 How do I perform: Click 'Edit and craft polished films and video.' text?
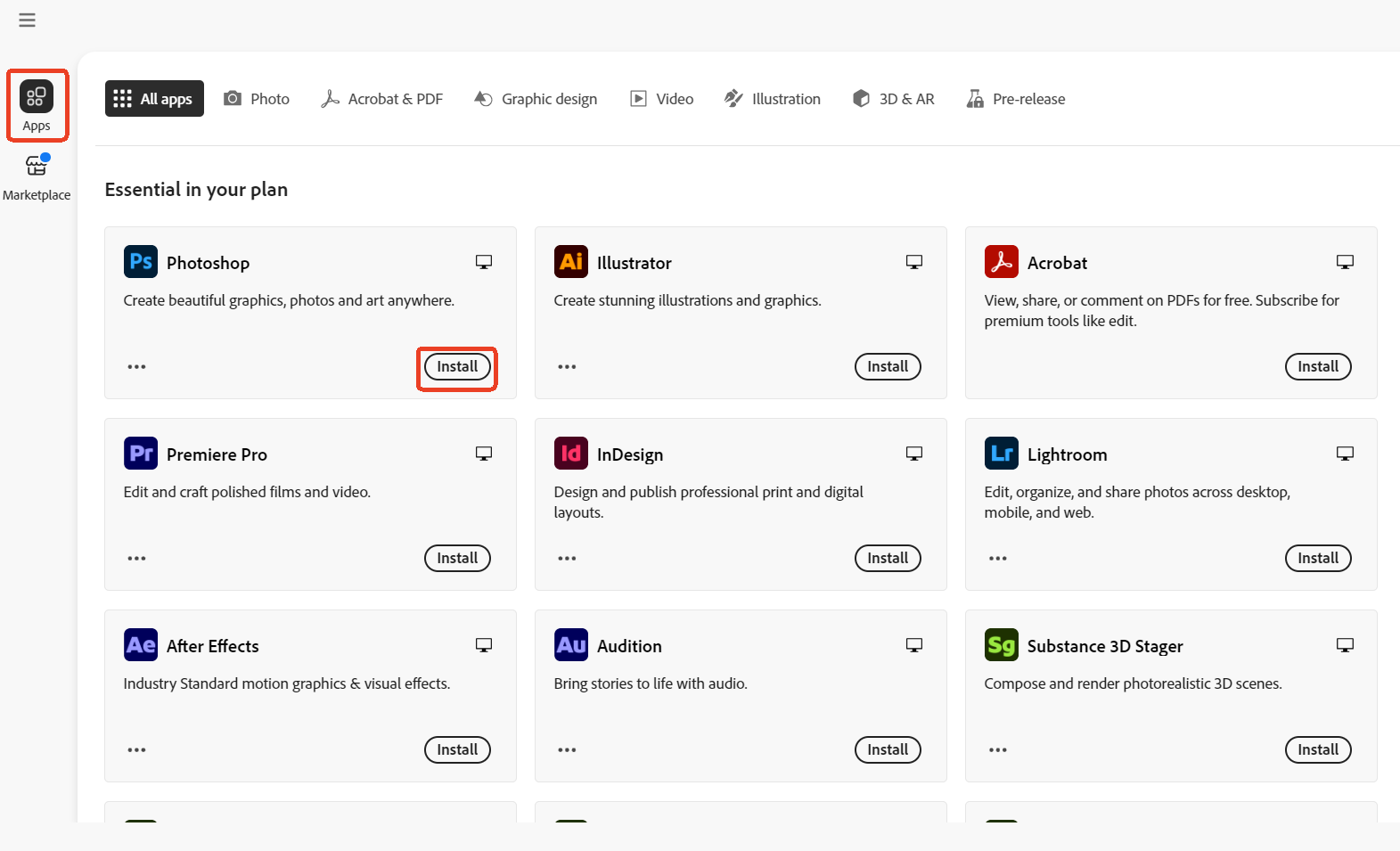pos(247,492)
